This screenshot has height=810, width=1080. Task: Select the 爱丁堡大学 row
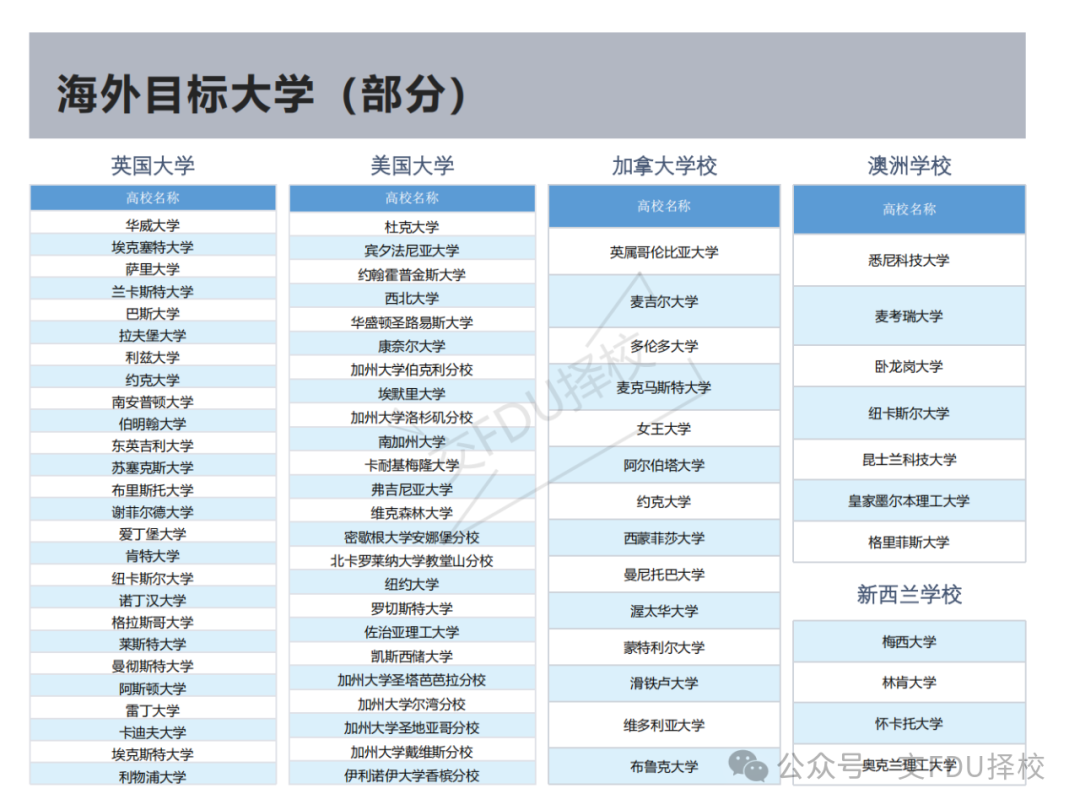(153, 533)
